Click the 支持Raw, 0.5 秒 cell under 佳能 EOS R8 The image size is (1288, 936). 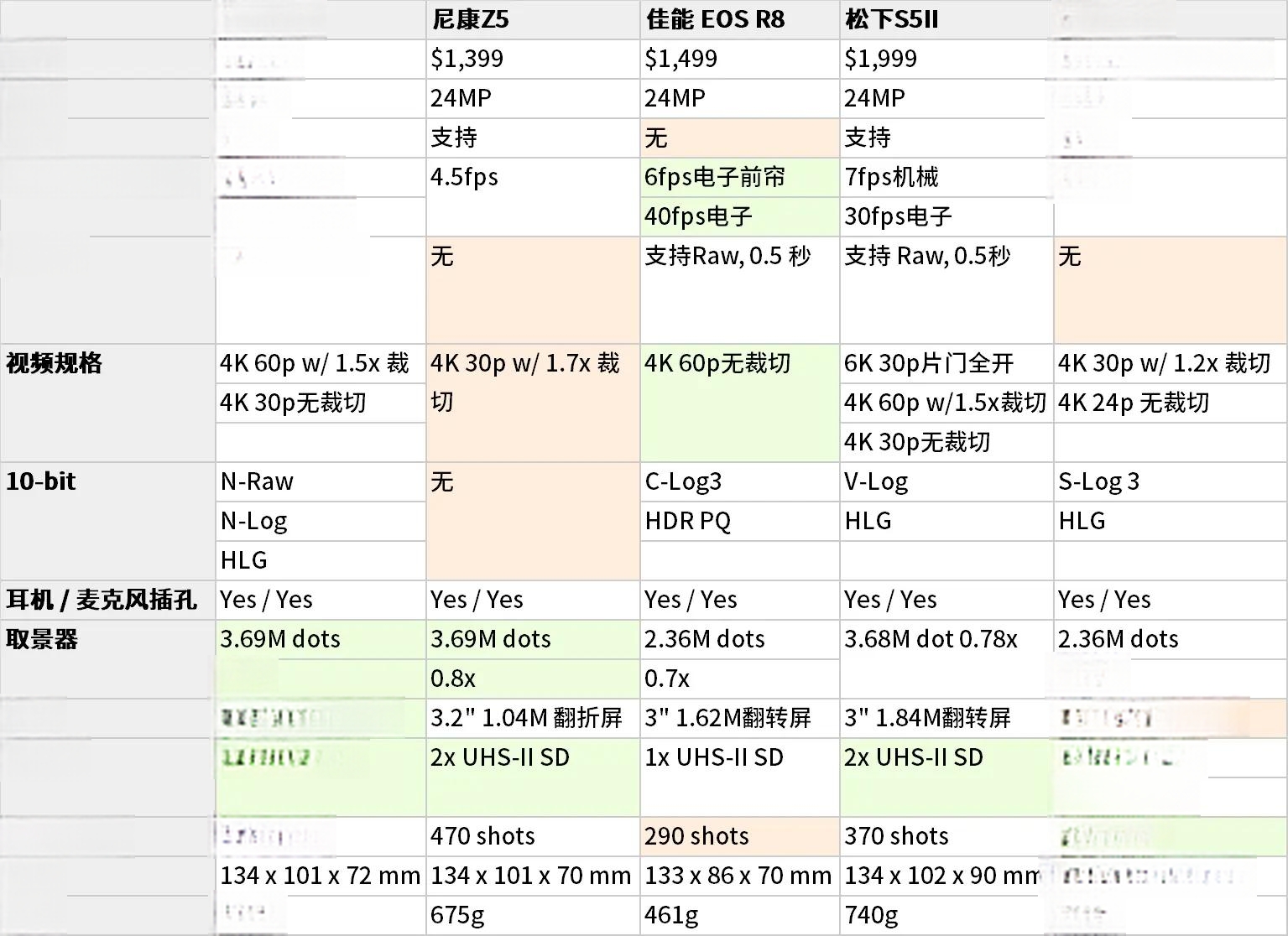click(739, 289)
